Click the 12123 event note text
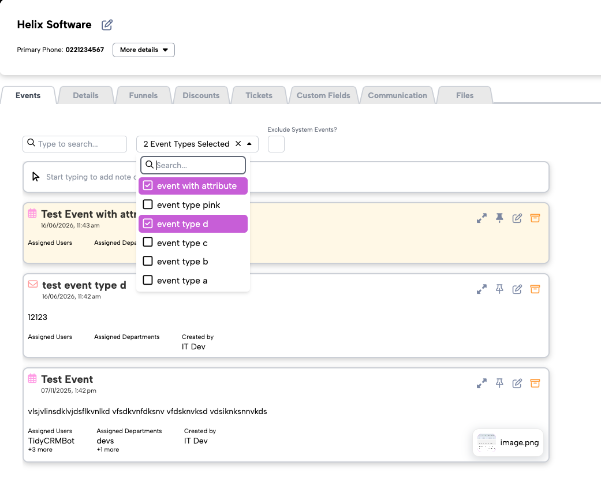Screen dimensions: 601x477 [38, 317]
